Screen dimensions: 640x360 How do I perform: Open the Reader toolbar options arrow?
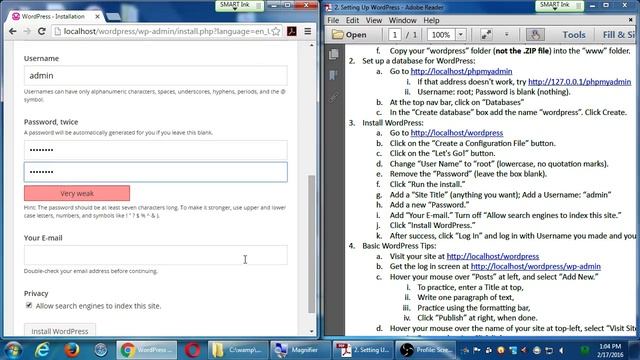click(507, 35)
